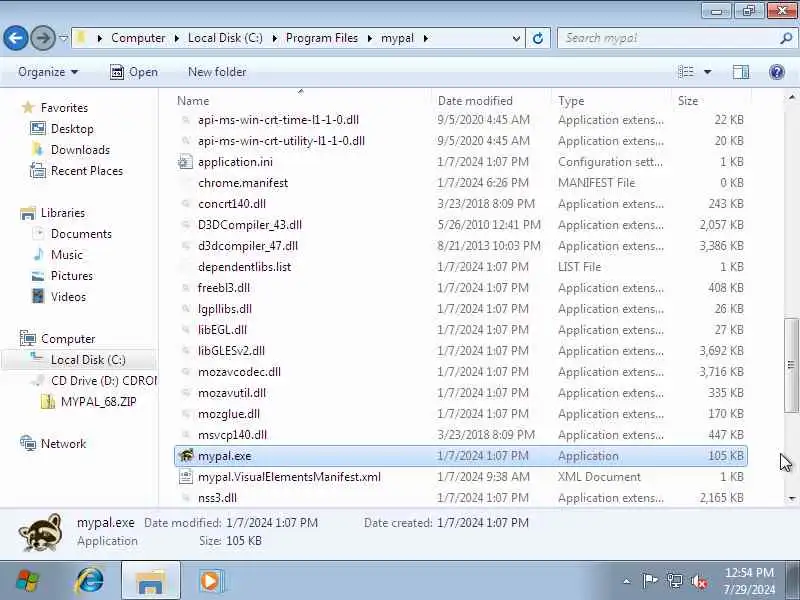Click file list scroll up arrow
The image size is (800, 600).
[x=791, y=97]
